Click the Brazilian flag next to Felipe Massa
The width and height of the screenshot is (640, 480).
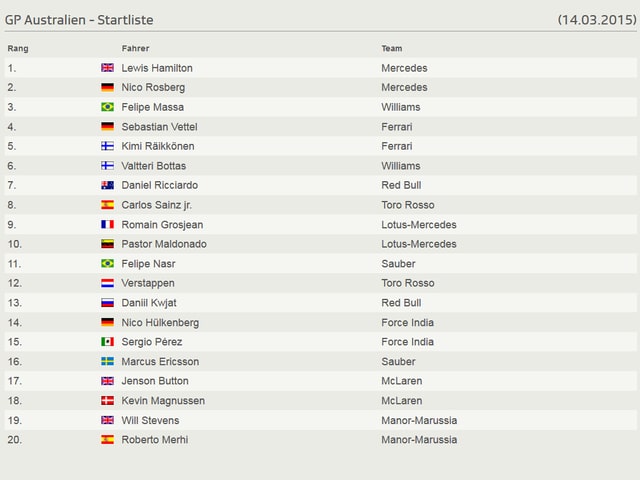tap(107, 107)
